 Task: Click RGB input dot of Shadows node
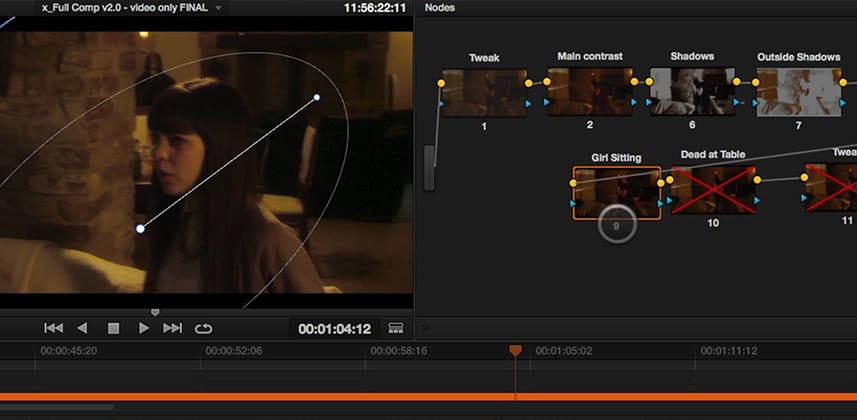pyautogui.click(x=649, y=81)
